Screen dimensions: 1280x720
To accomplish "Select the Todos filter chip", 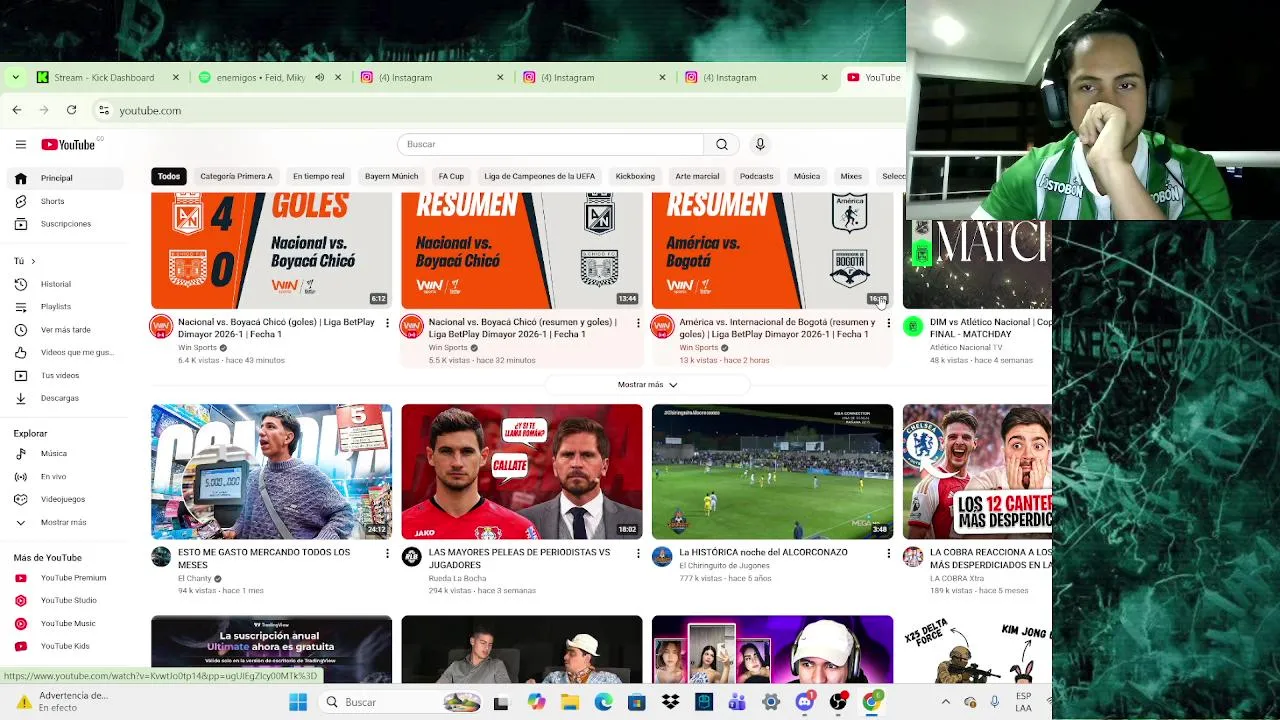I will coord(169,176).
